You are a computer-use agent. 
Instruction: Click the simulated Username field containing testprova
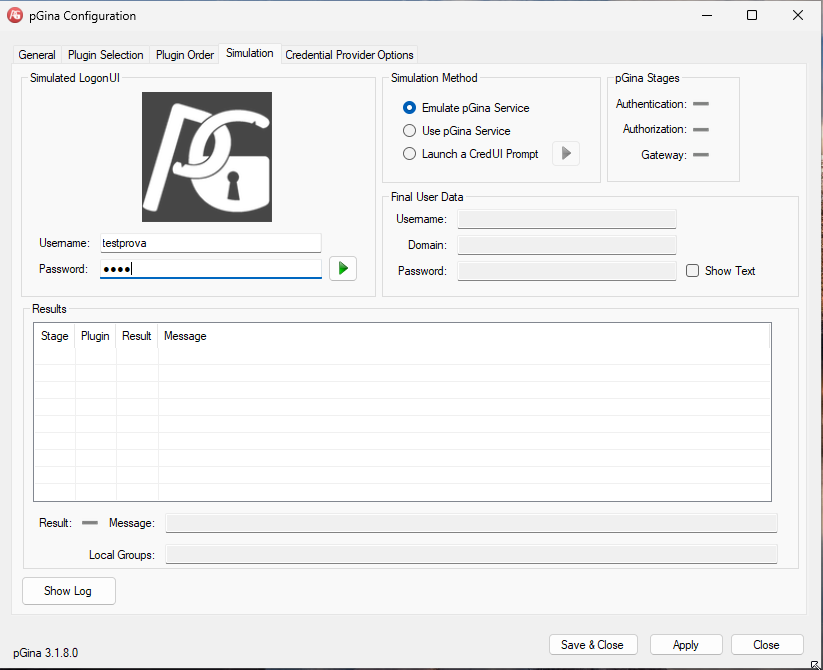210,243
